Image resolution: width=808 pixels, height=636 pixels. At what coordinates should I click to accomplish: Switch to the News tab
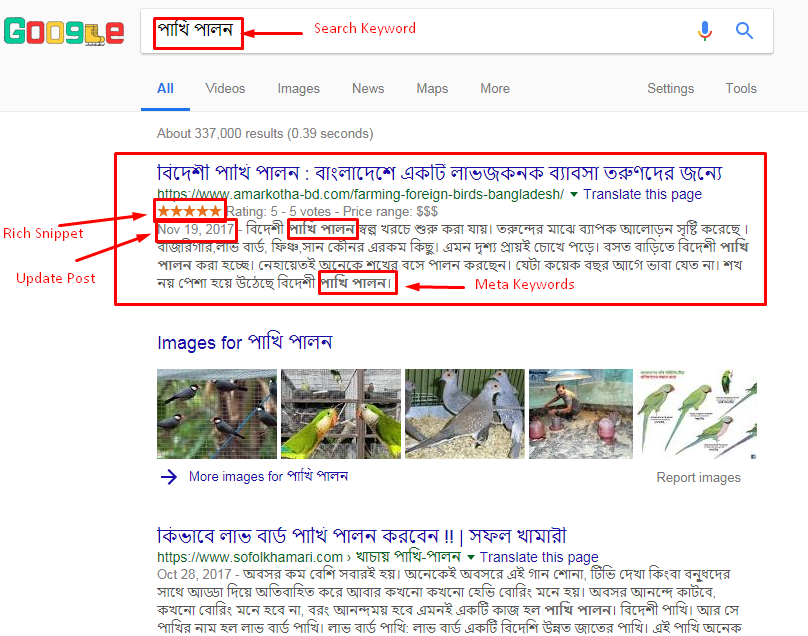368,89
